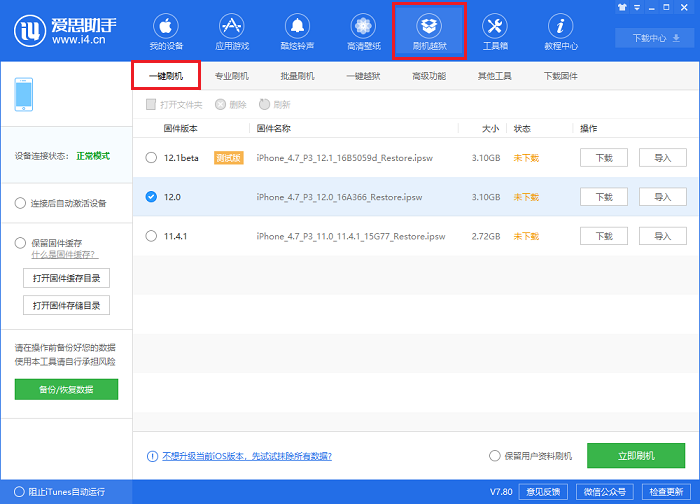This screenshot has width=700, height=504.
Task: Click 备份/恢复数据 green button
Action: [x=67, y=389]
